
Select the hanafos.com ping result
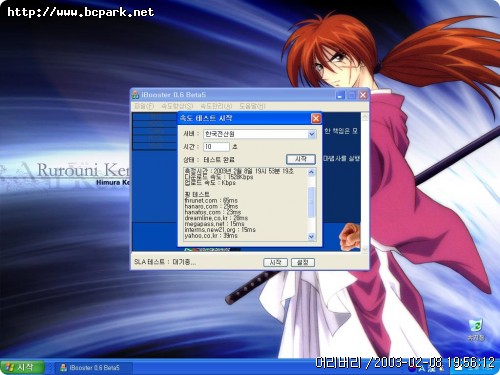(x=213, y=212)
